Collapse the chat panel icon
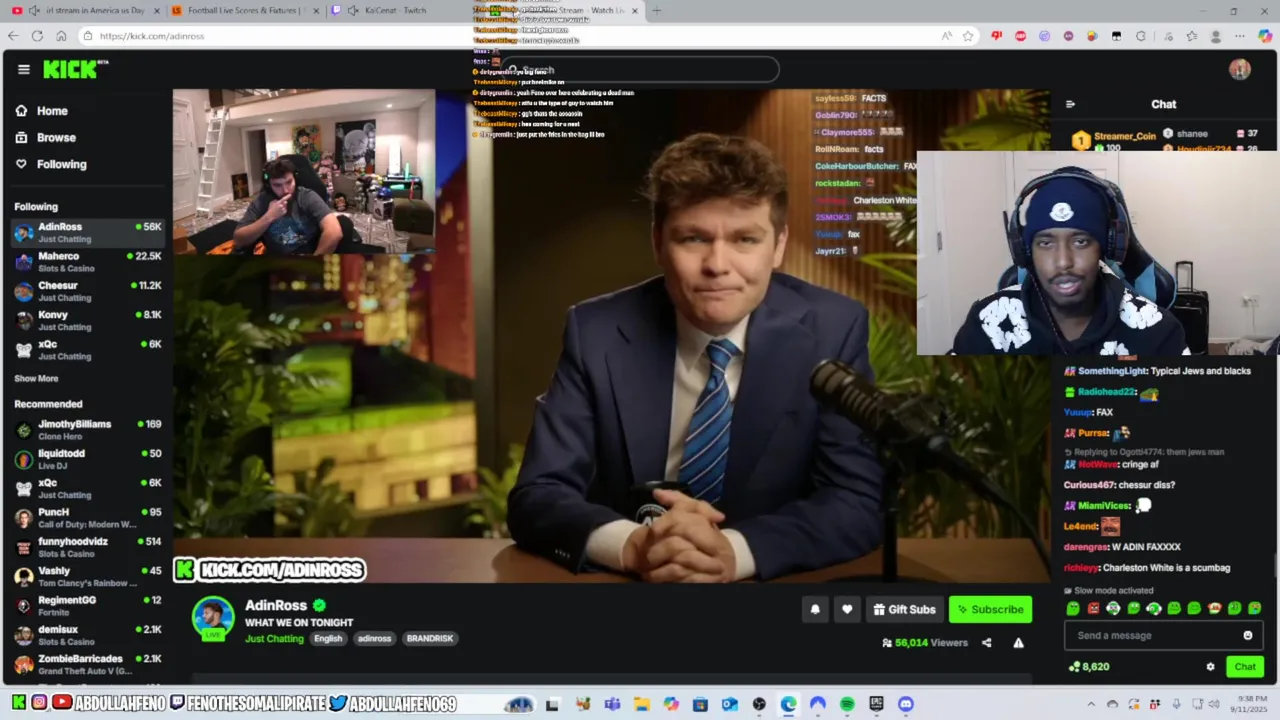 pos(1070,104)
